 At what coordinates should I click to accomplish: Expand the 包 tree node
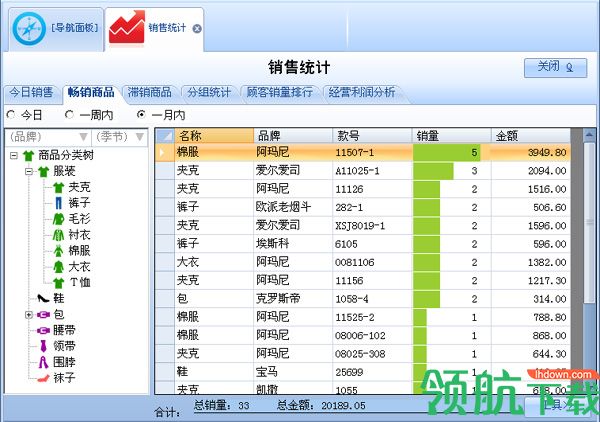[29, 314]
